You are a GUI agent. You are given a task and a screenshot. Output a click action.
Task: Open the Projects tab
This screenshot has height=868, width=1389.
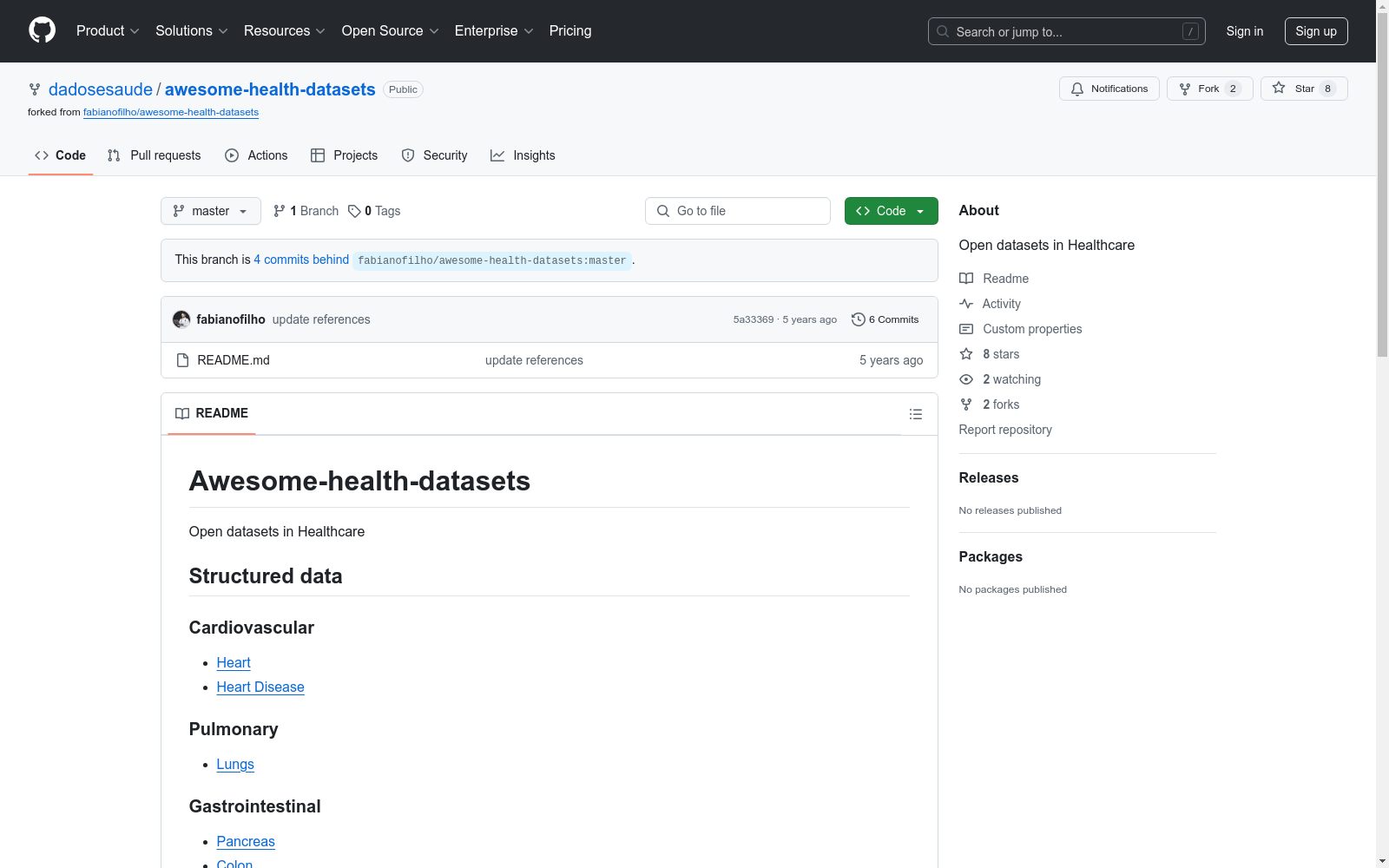click(344, 155)
